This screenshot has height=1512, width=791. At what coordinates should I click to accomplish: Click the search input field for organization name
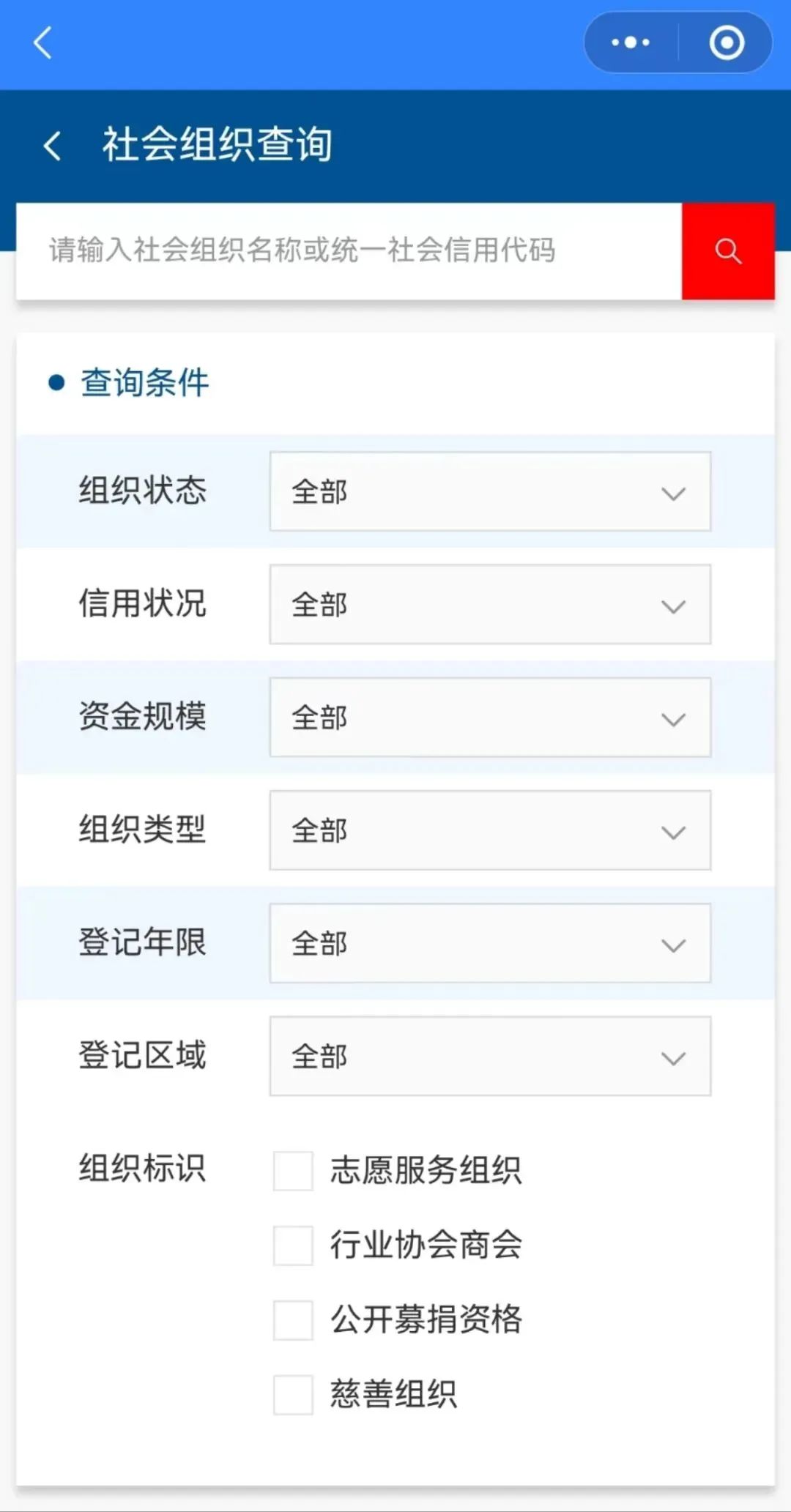pos(344,250)
